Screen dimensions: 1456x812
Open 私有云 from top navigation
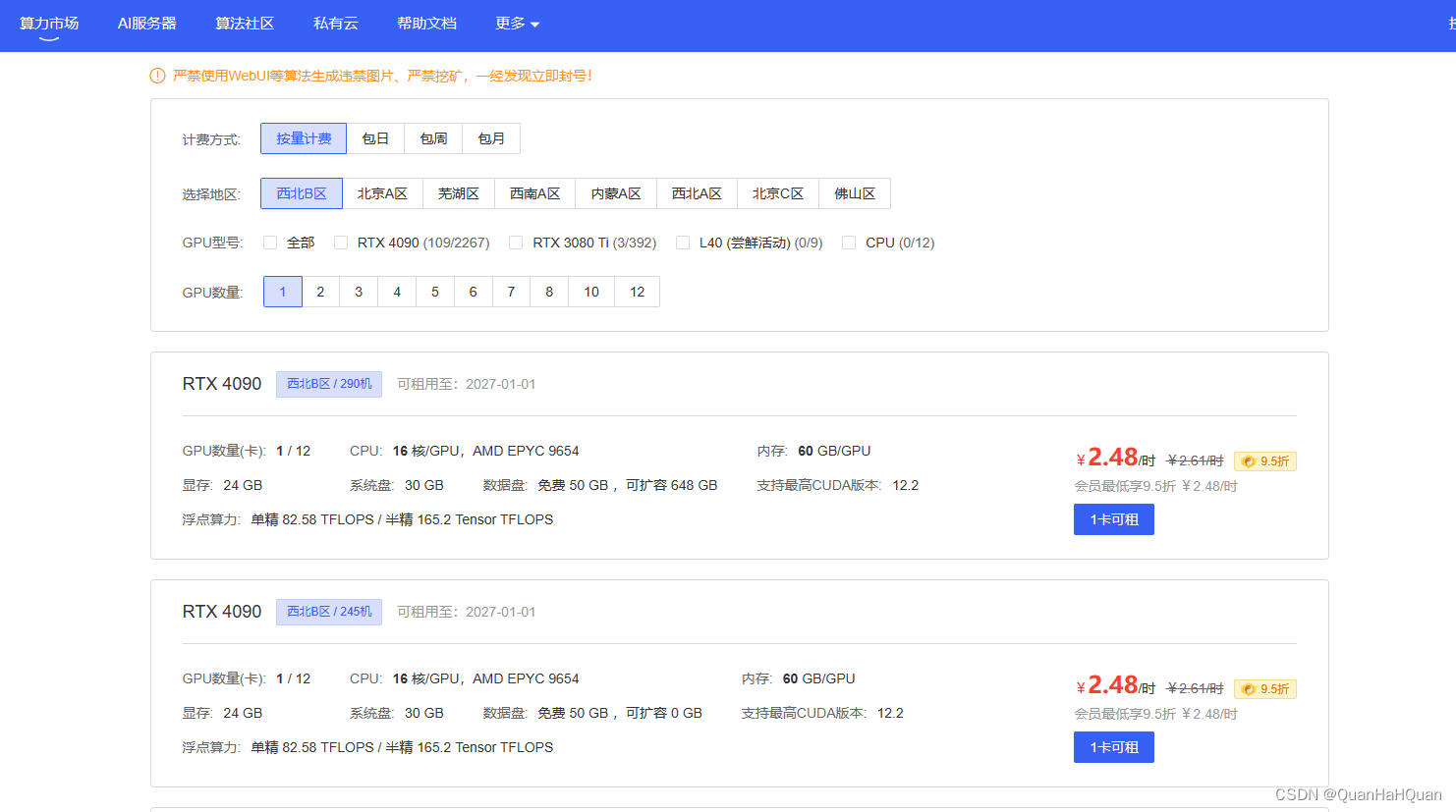coord(336,24)
